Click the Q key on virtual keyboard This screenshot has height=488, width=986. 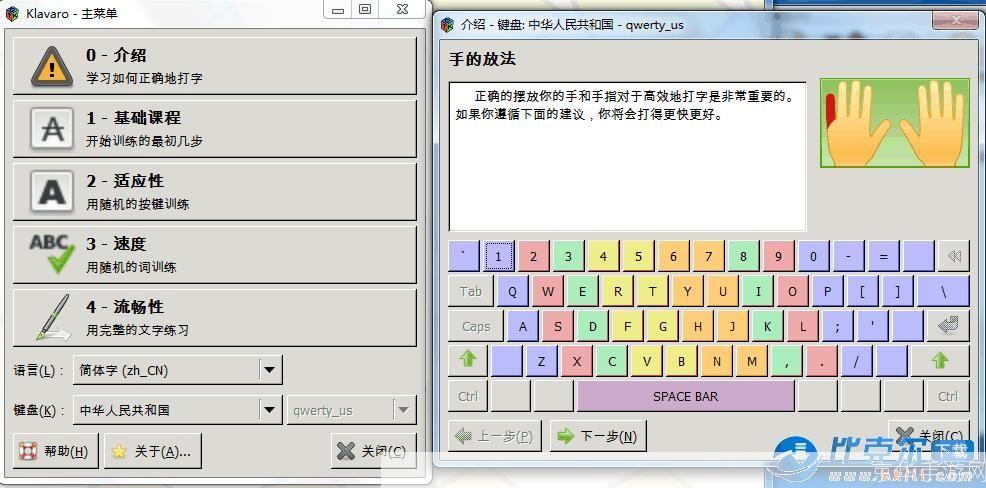click(x=513, y=291)
